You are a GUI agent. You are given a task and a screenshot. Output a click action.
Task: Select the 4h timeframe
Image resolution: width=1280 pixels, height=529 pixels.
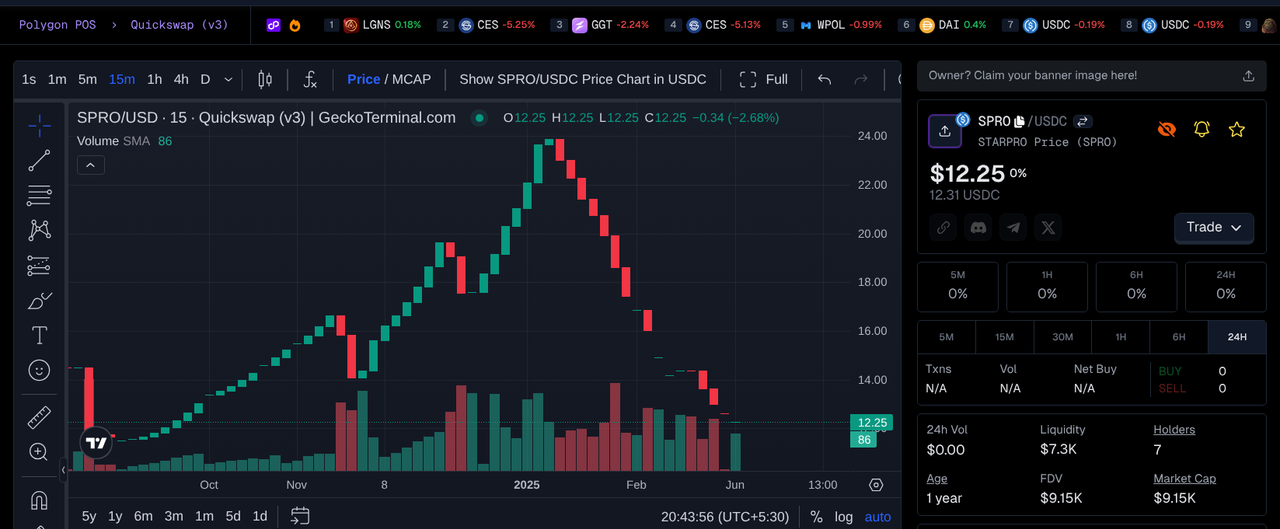(180, 79)
